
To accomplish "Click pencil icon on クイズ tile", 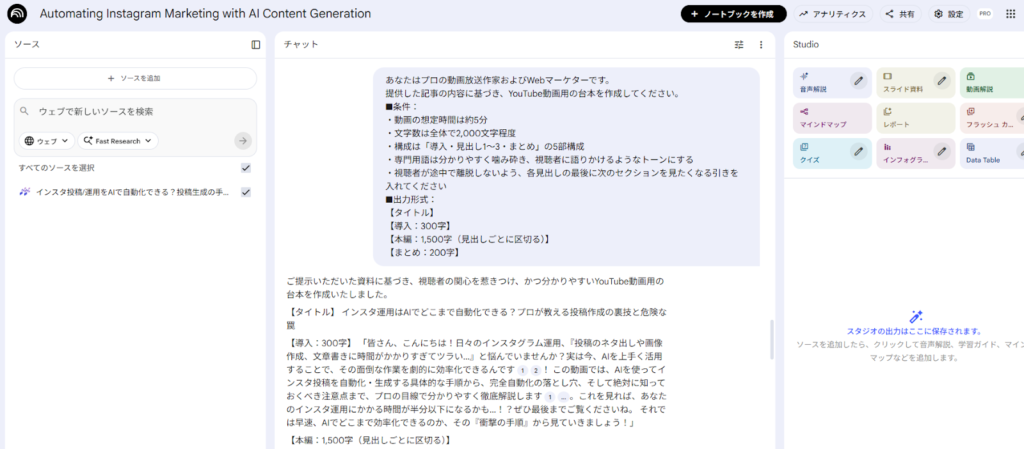I will (858, 152).
